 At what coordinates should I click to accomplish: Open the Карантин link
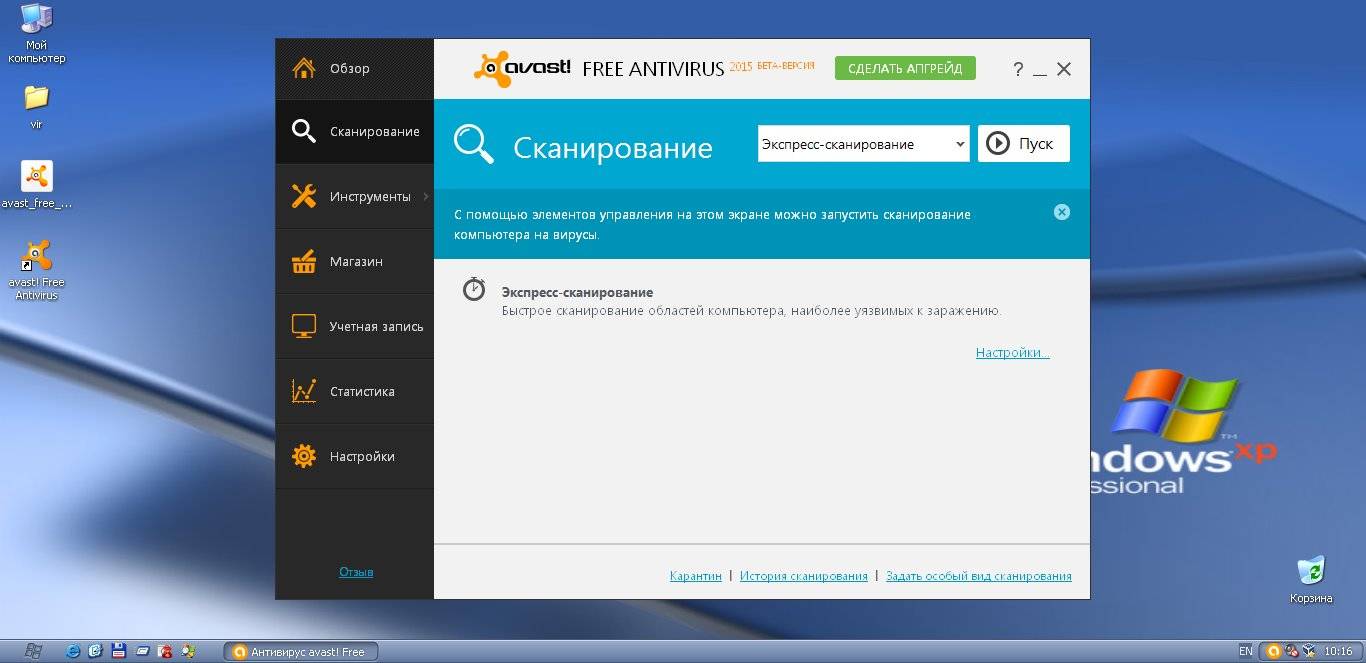tap(695, 576)
